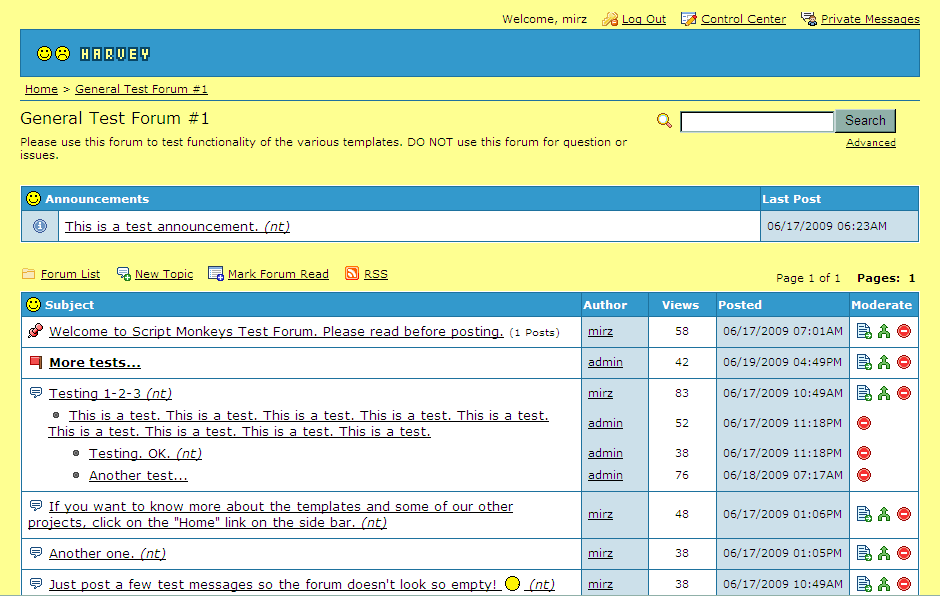This screenshot has height=596, width=940.
Task: Click red delete icon for 'If you want' topic
Action: [904, 514]
